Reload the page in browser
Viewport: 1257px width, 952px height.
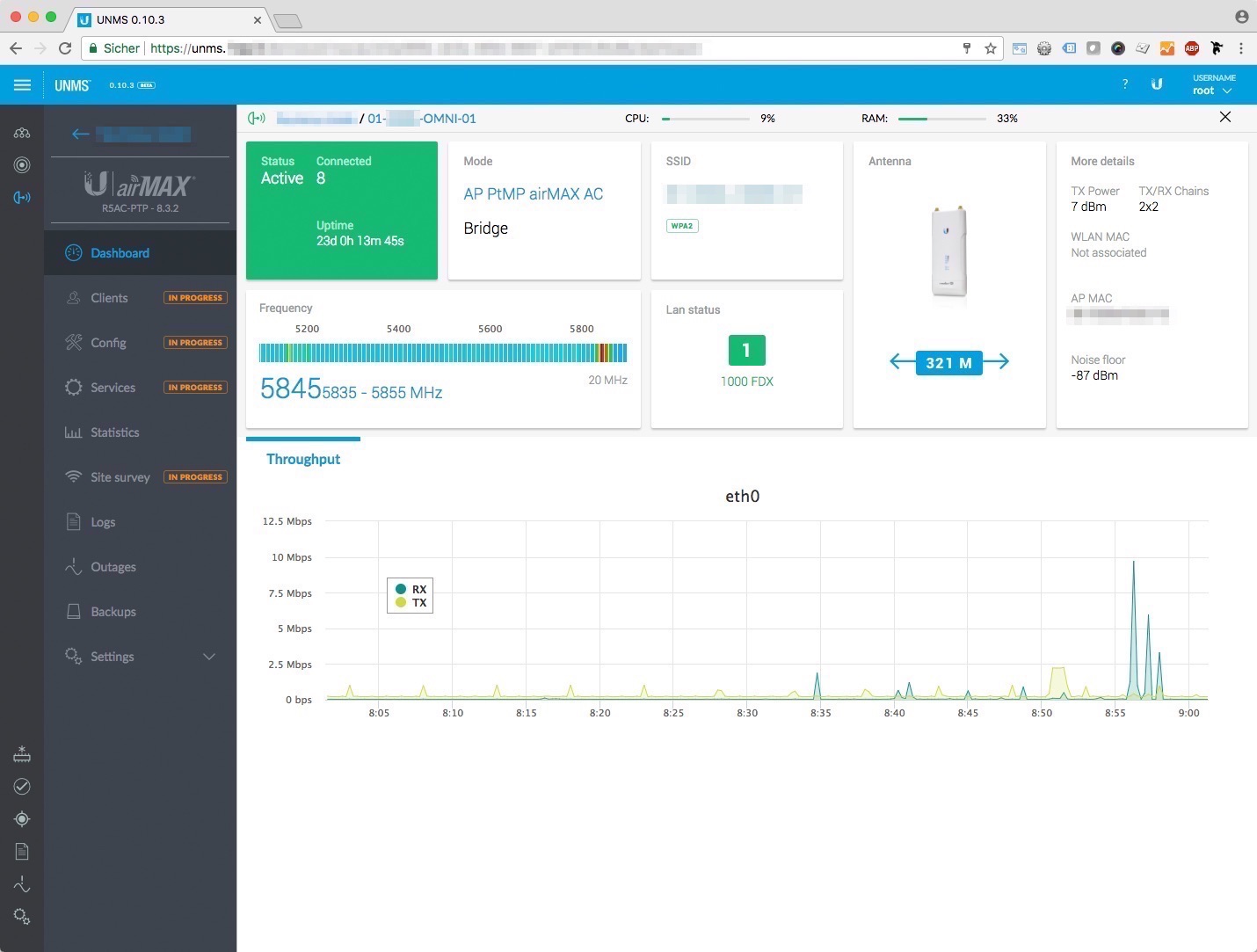65,48
